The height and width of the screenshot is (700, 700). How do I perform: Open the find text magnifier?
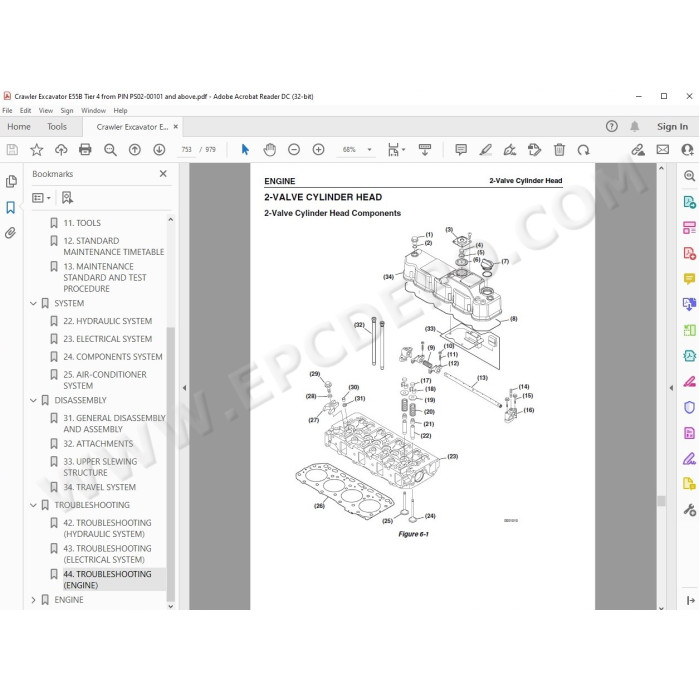(x=110, y=150)
